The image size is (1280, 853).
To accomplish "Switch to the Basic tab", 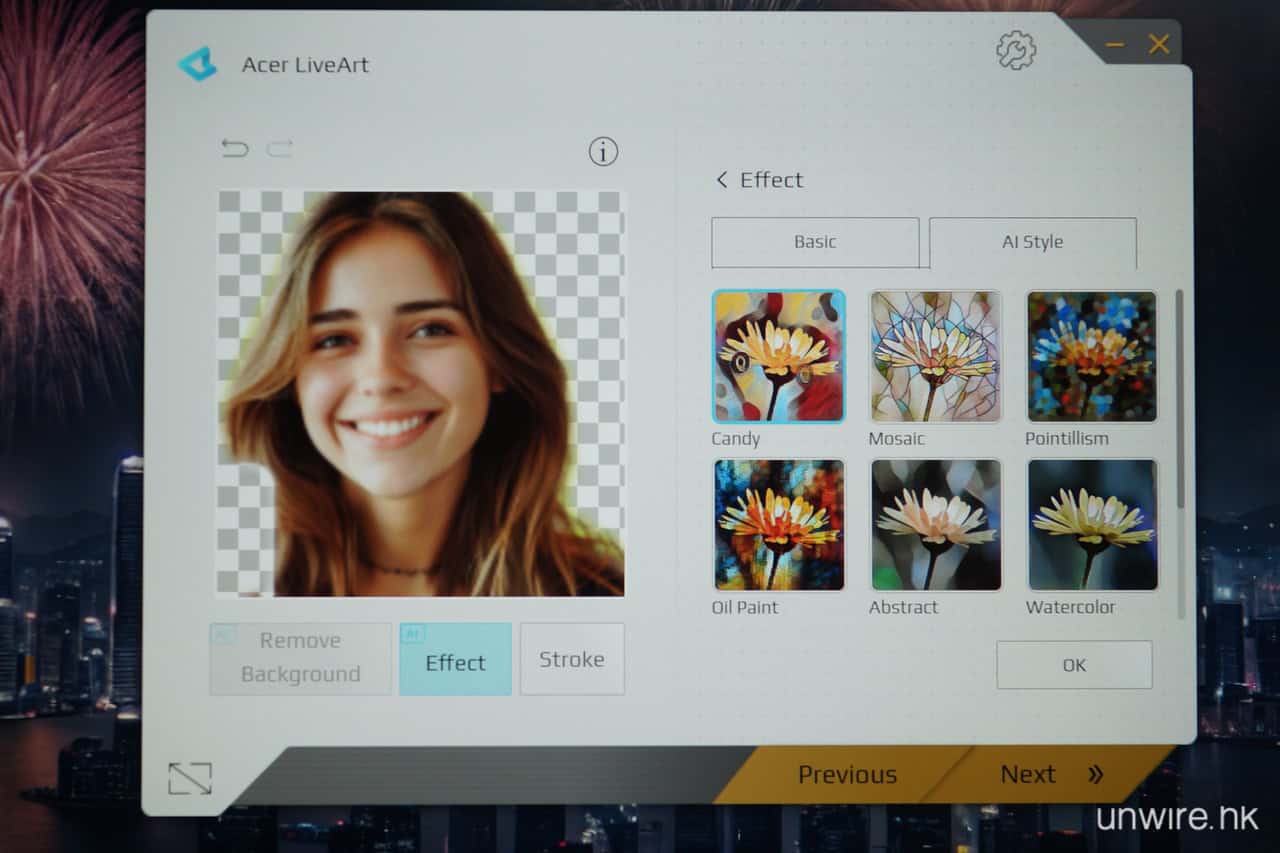I will point(815,242).
